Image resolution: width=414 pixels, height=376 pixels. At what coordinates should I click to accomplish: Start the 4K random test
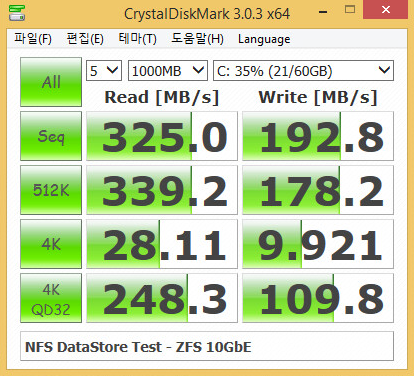tap(51, 244)
